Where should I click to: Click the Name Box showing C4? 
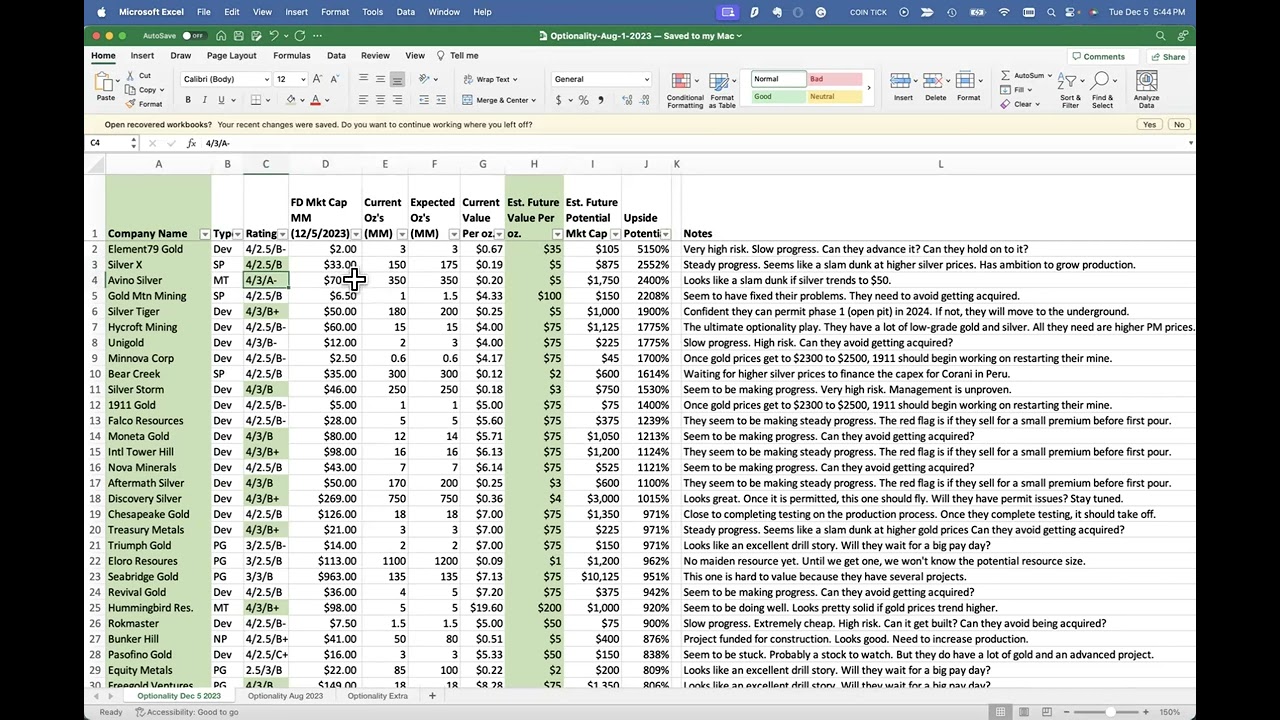(110, 143)
